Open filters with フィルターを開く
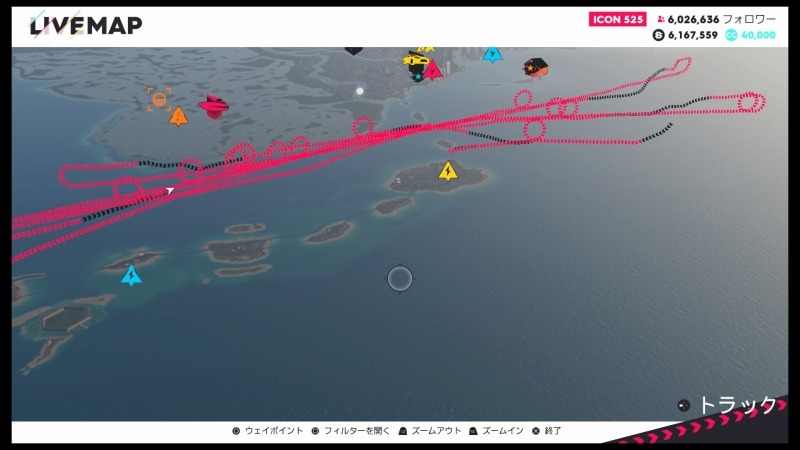800x450 pixels. [x=351, y=431]
